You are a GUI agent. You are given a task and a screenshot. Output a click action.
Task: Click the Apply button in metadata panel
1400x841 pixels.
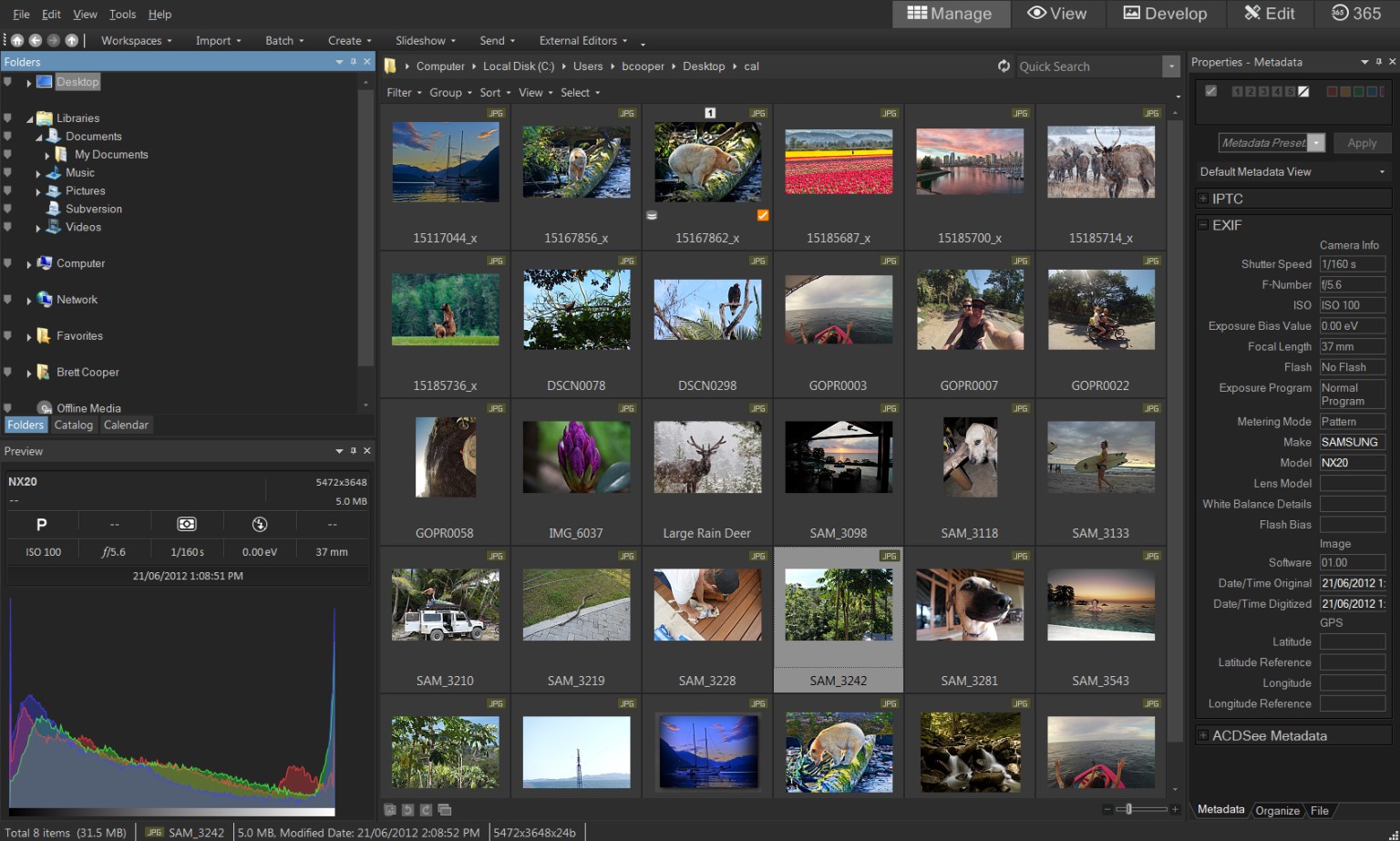(x=1362, y=142)
